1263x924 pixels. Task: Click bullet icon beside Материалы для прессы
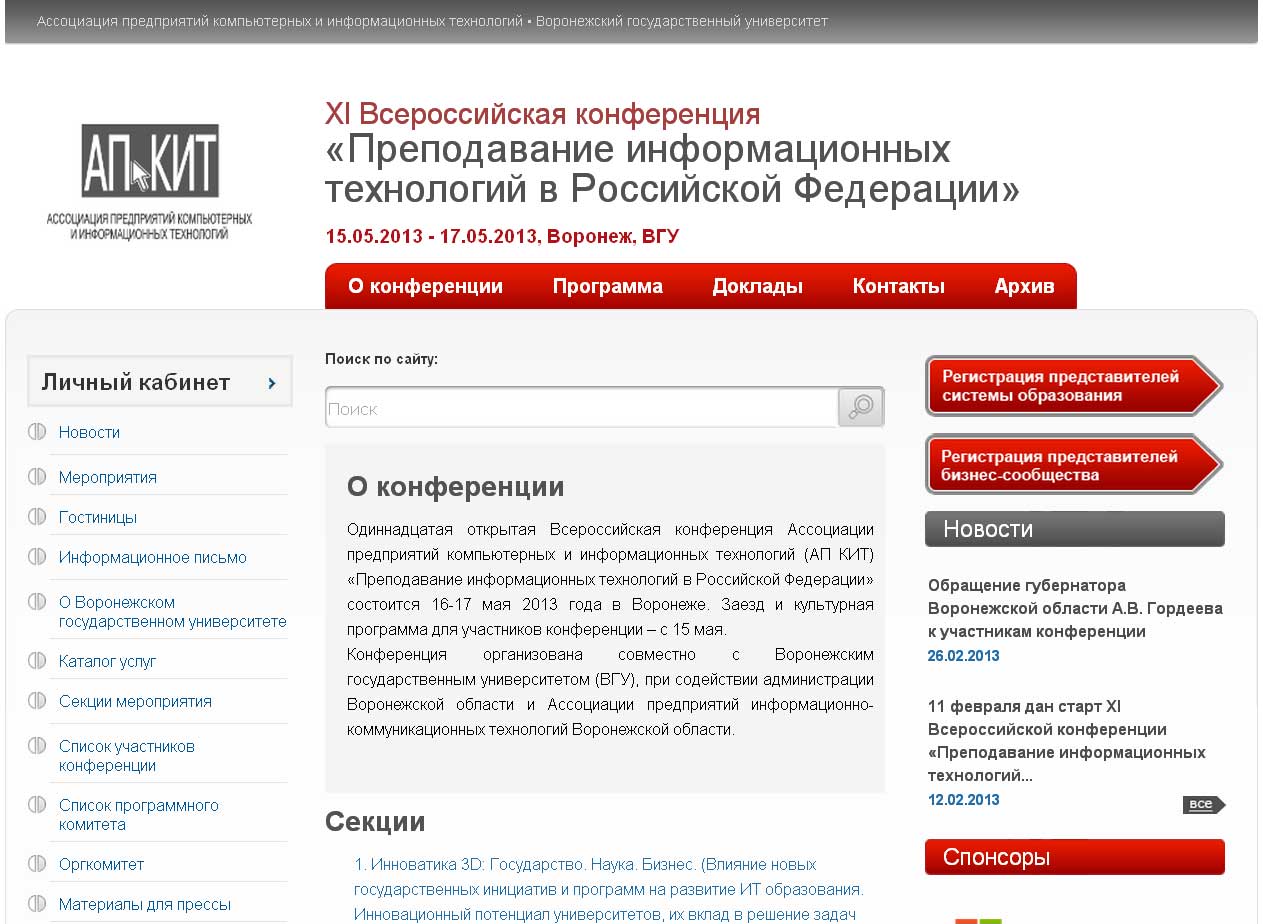(x=37, y=903)
